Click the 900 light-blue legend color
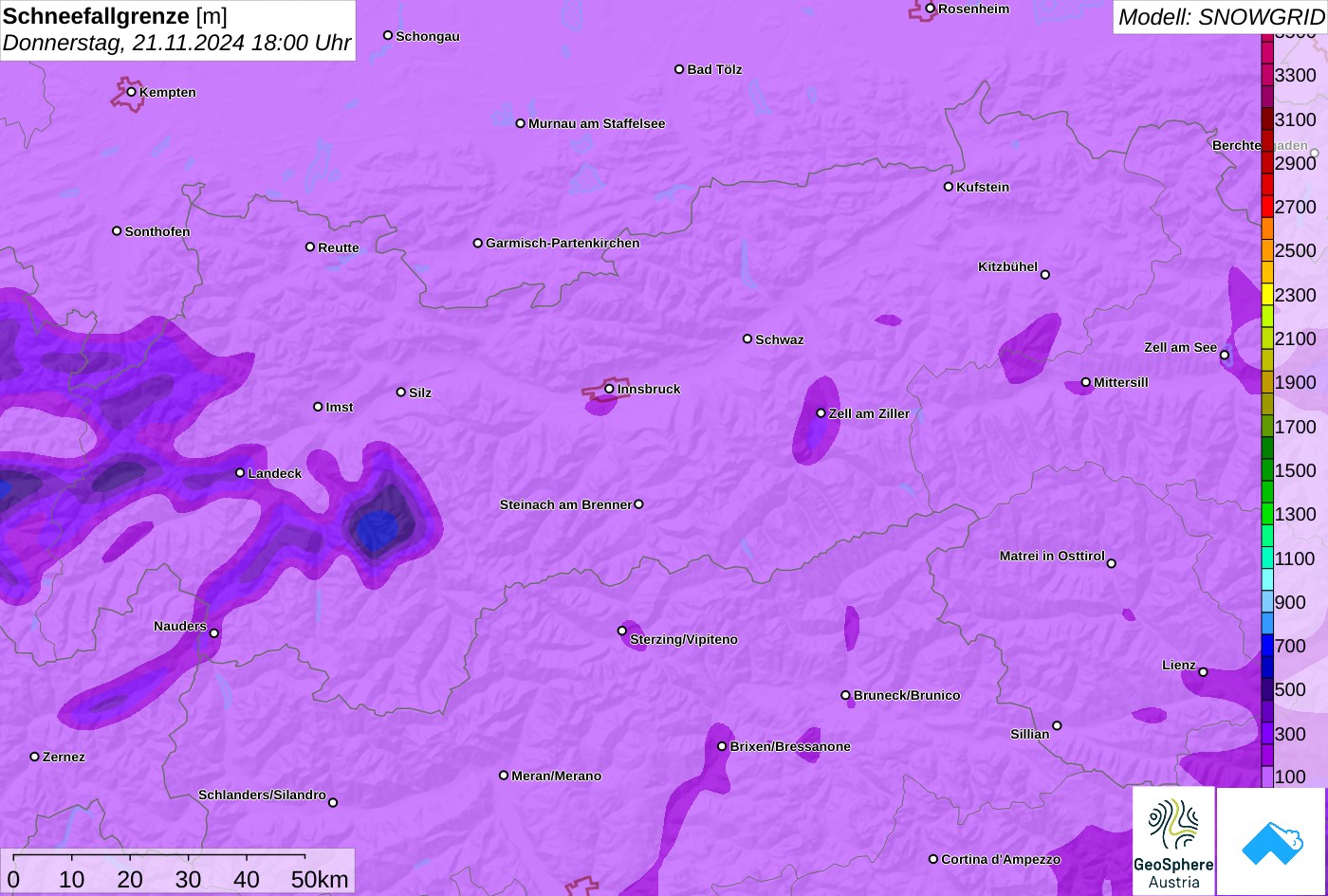The image size is (1328, 896). pyautogui.click(x=1267, y=602)
